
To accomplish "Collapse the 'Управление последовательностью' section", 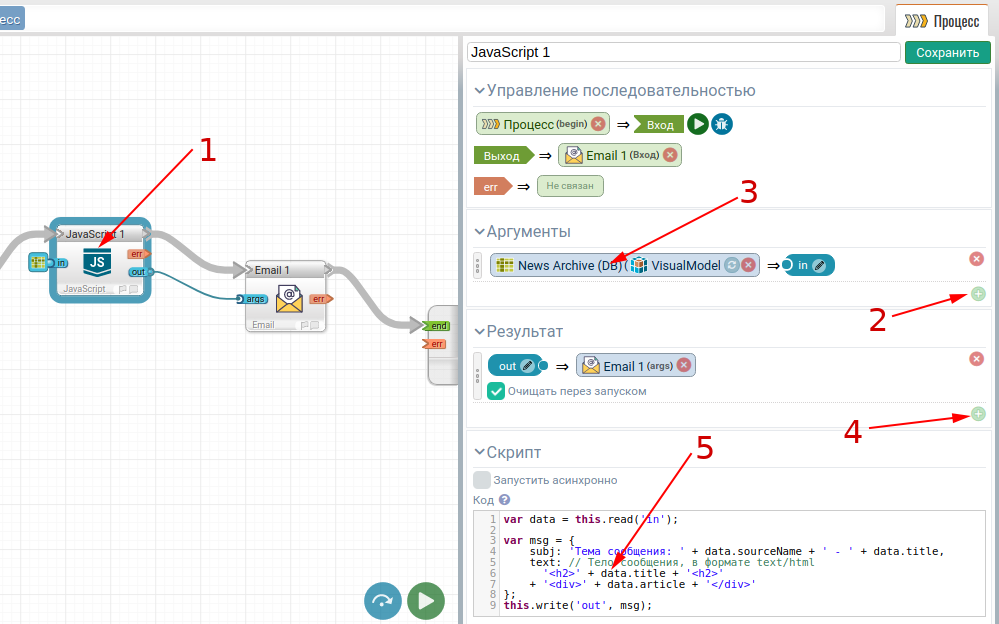I will coord(480,91).
